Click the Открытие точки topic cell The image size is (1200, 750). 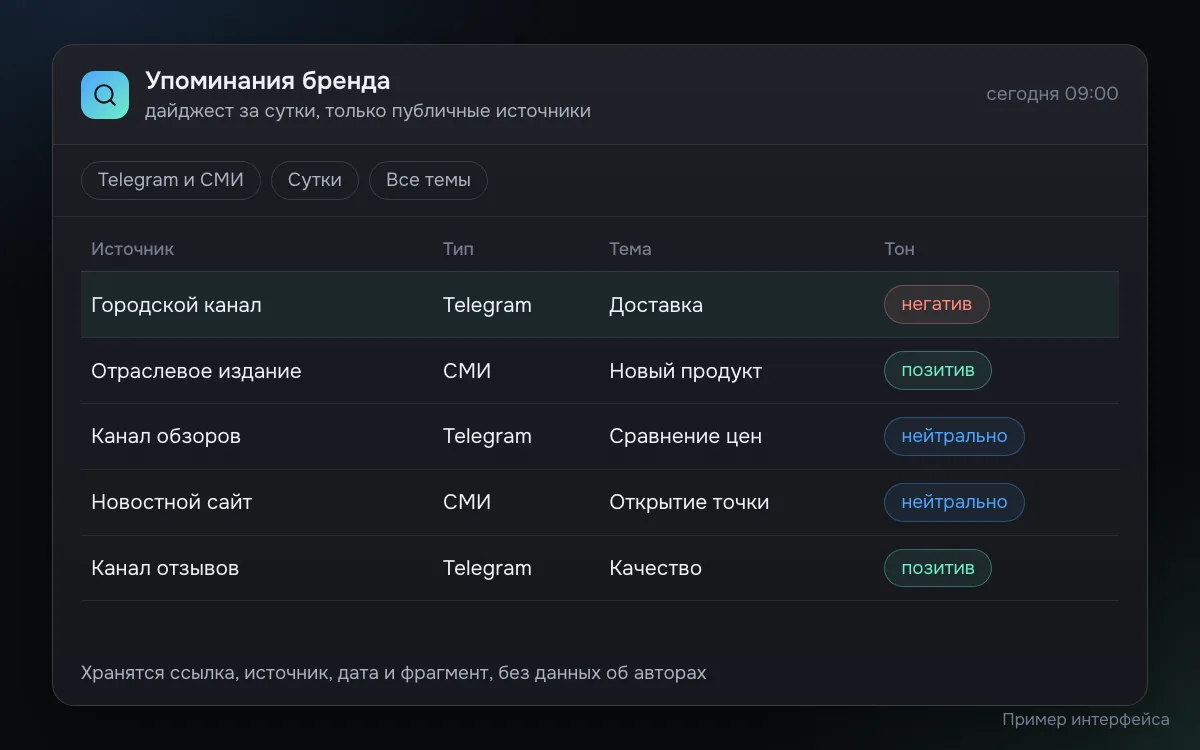coord(689,502)
